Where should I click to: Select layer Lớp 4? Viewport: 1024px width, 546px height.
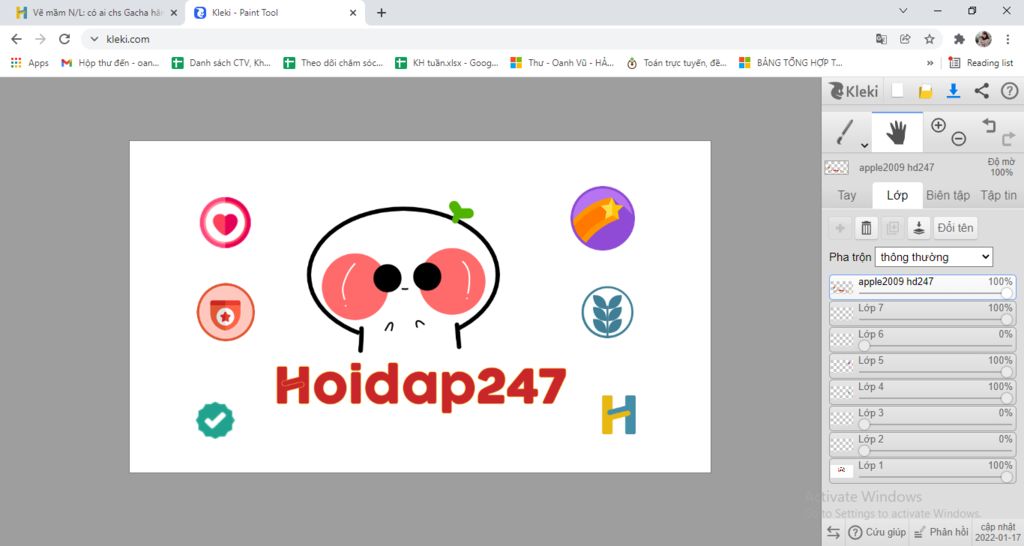[923, 392]
